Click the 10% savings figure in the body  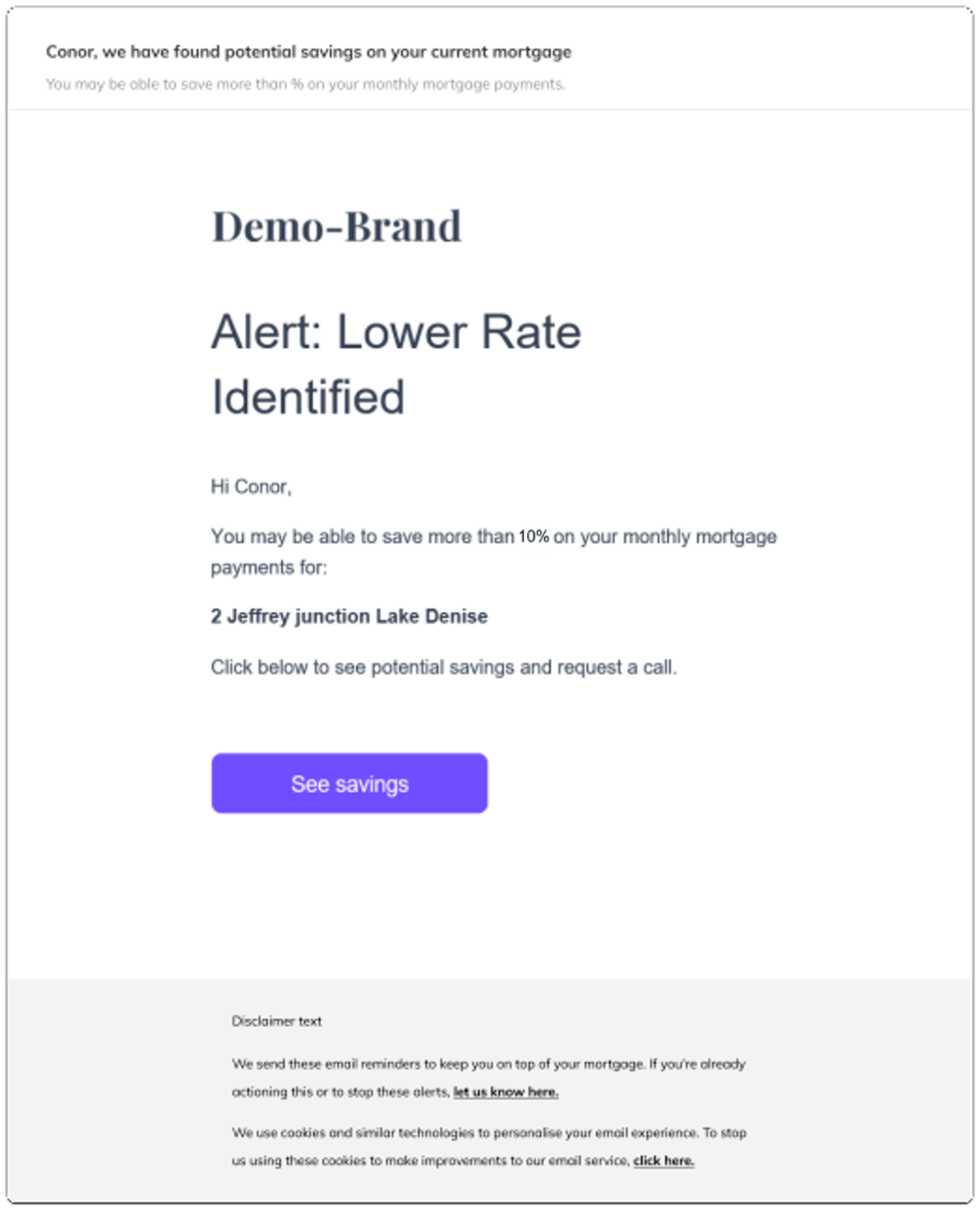click(x=534, y=536)
